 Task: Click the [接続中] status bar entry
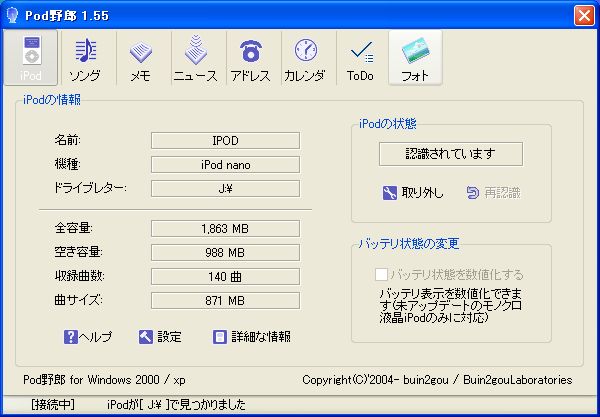53,404
